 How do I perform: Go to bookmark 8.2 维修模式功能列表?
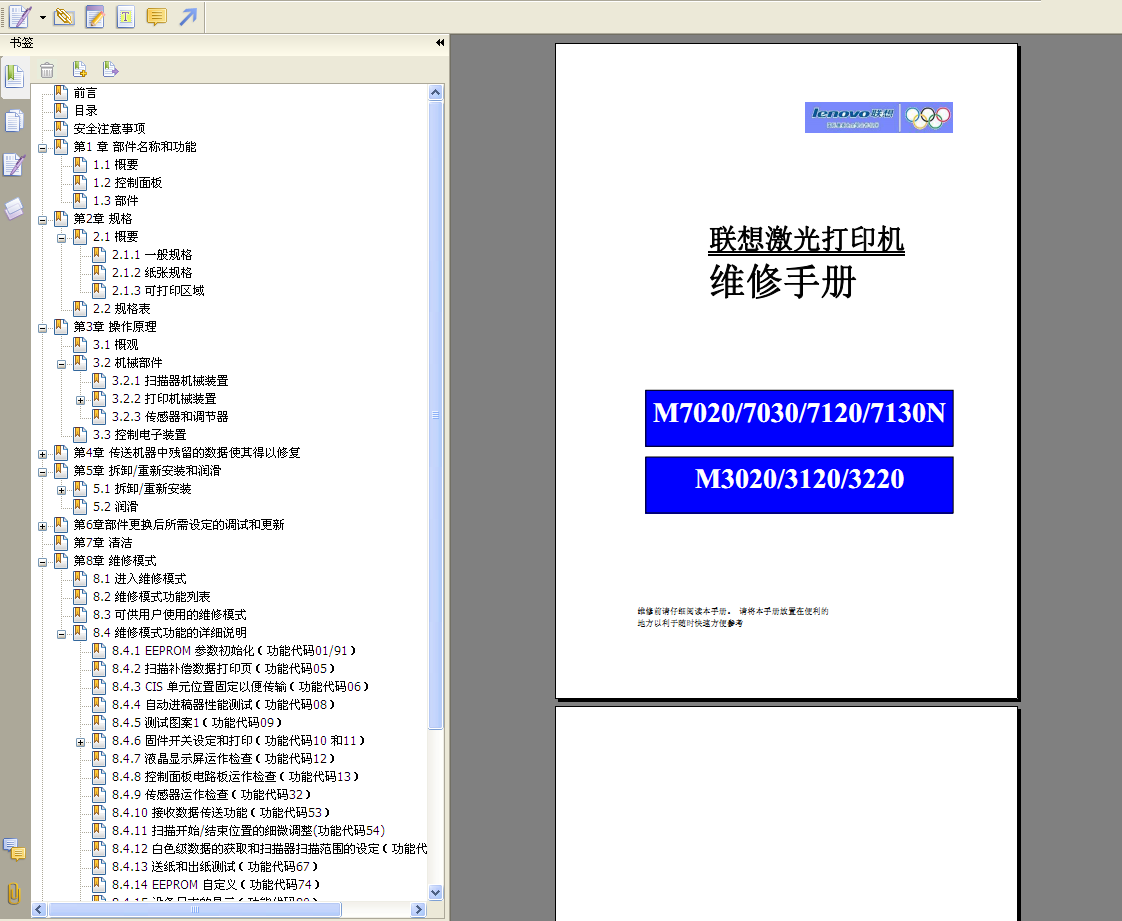click(x=152, y=597)
